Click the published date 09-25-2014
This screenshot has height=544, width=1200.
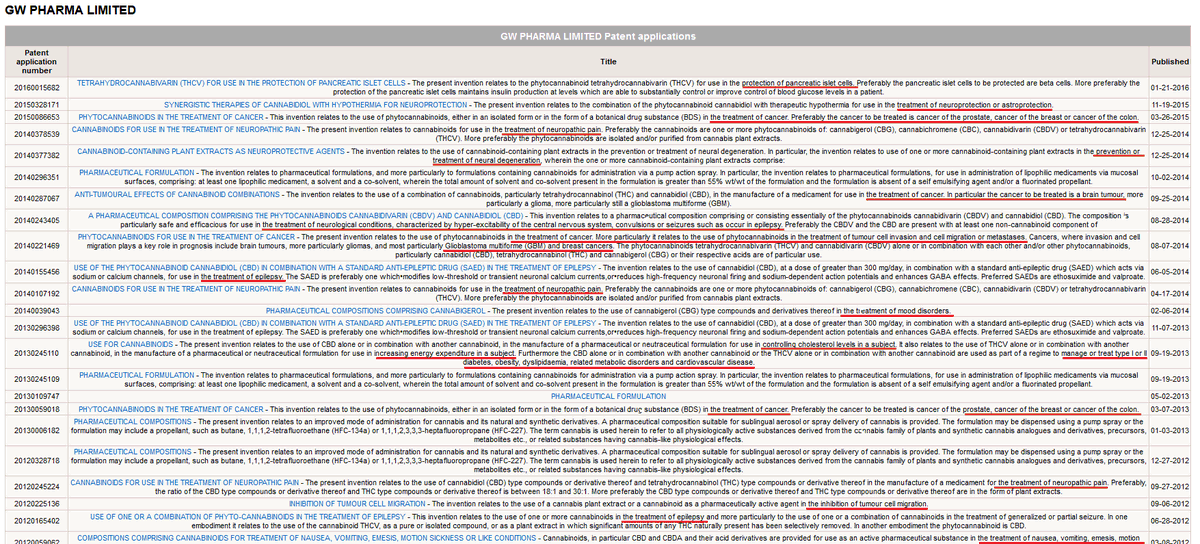click(1170, 198)
